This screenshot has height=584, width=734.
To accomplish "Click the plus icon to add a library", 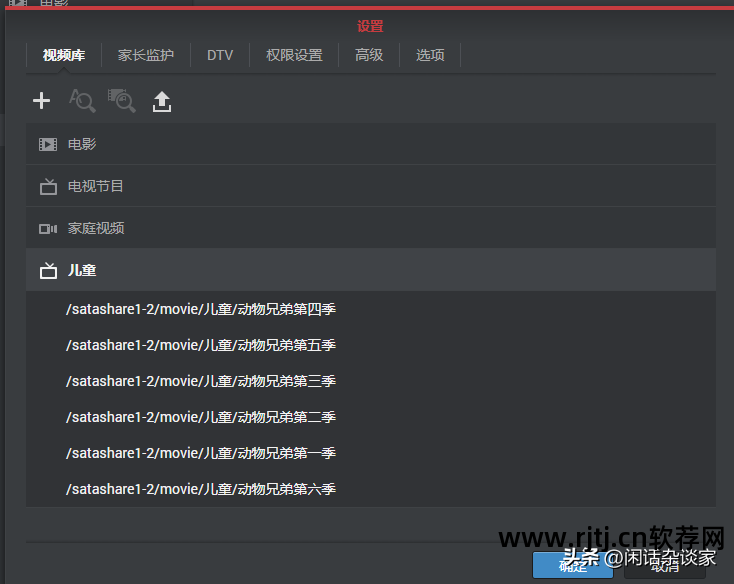I will pyautogui.click(x=42, y=101).
